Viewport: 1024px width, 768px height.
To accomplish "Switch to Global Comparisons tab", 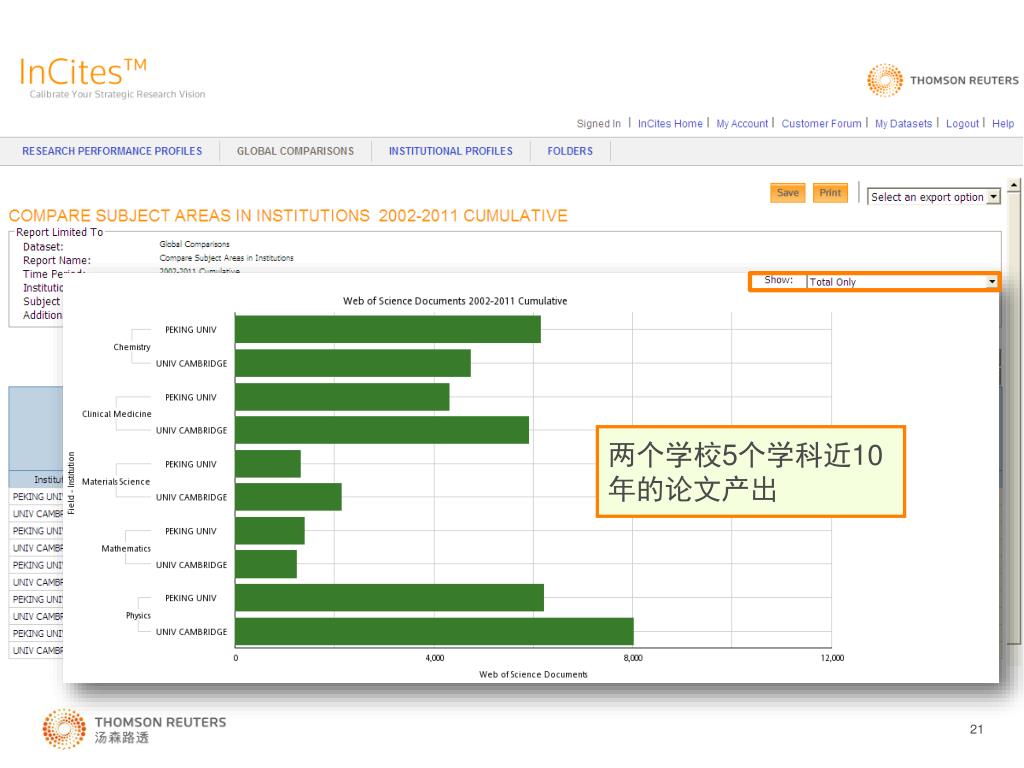I will 295,151.
